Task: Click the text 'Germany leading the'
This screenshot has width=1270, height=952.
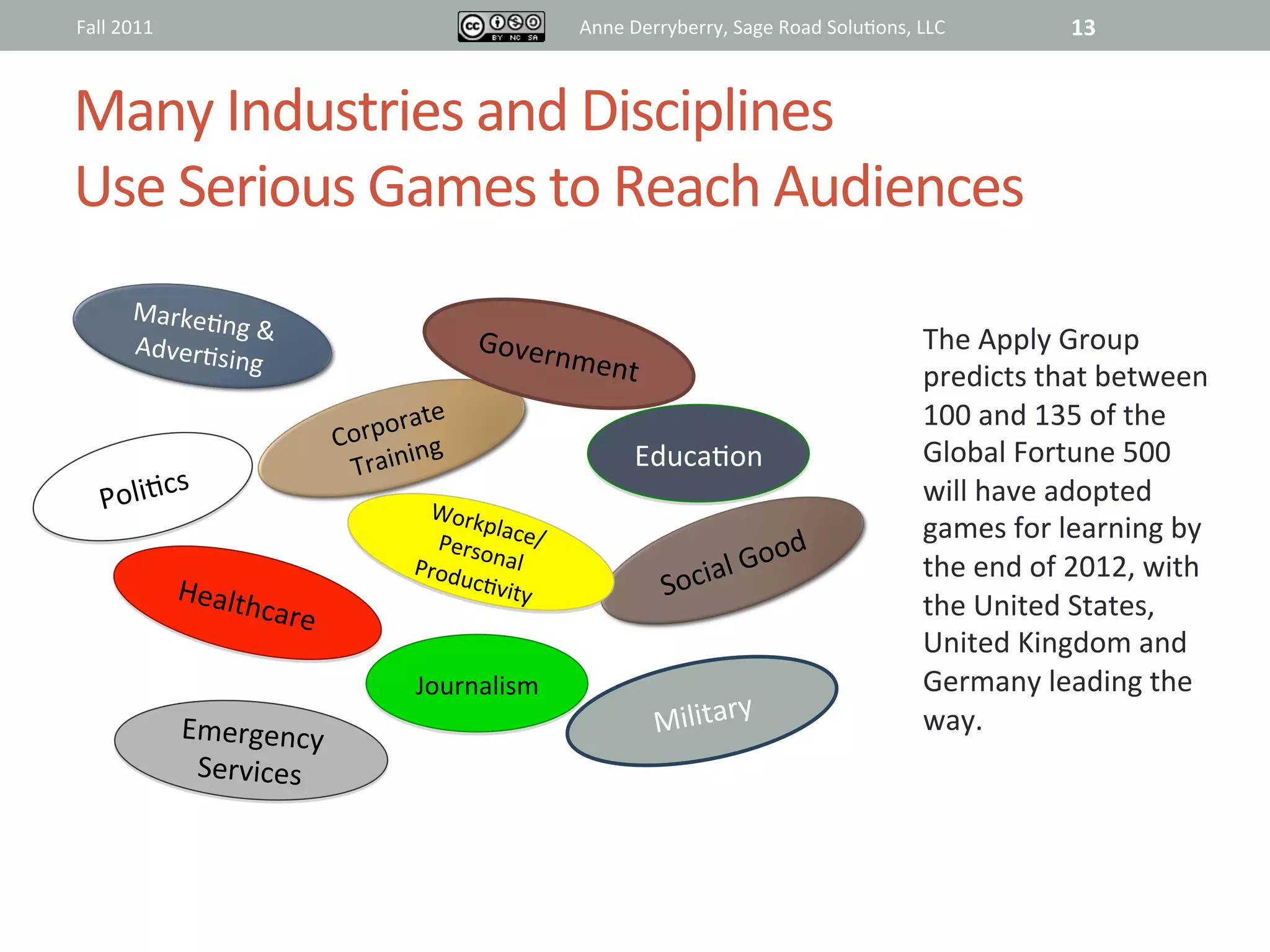Action: tap(1057, 681)
